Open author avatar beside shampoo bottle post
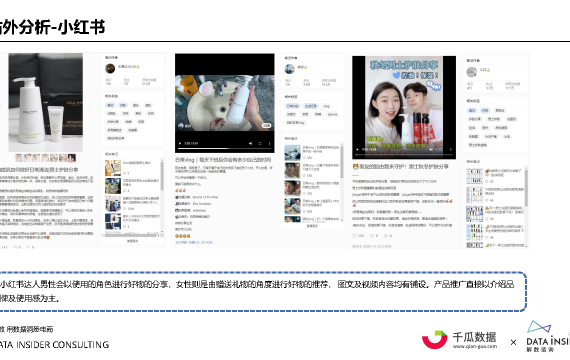 pyautogui.click(x=110, y=68)
